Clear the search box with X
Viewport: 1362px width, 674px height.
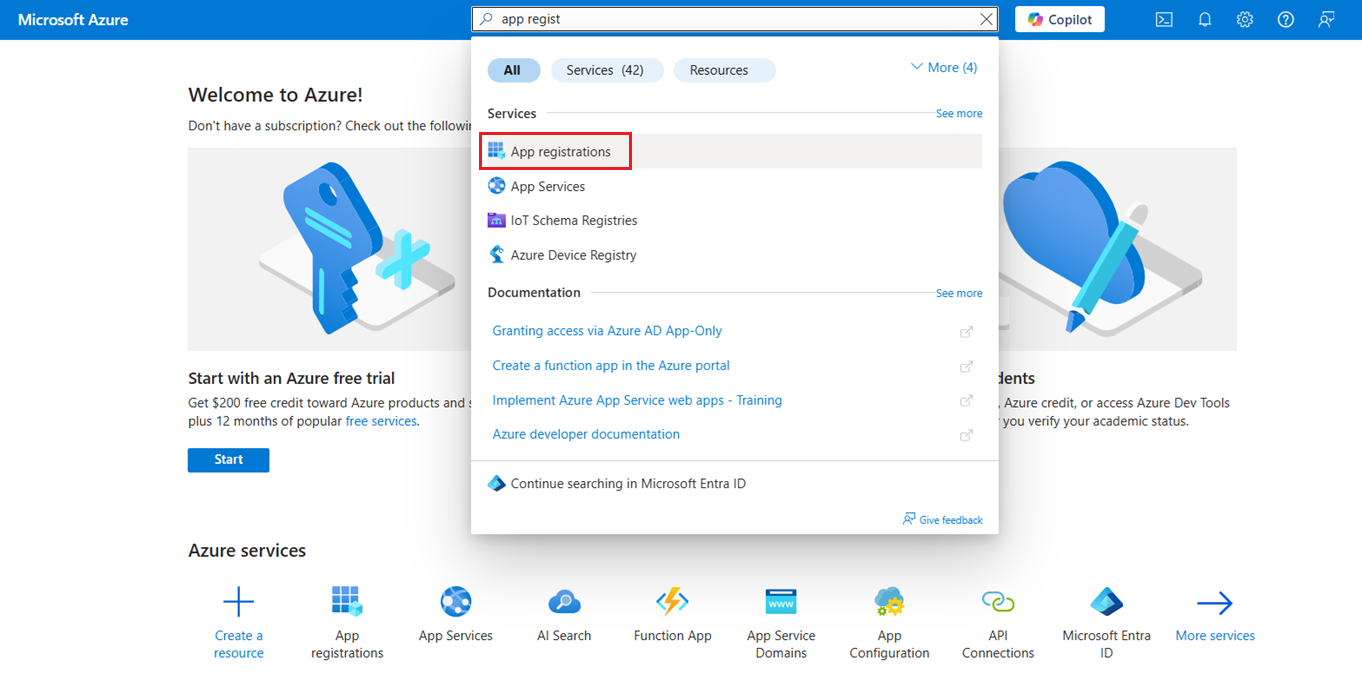coord(987,19)
